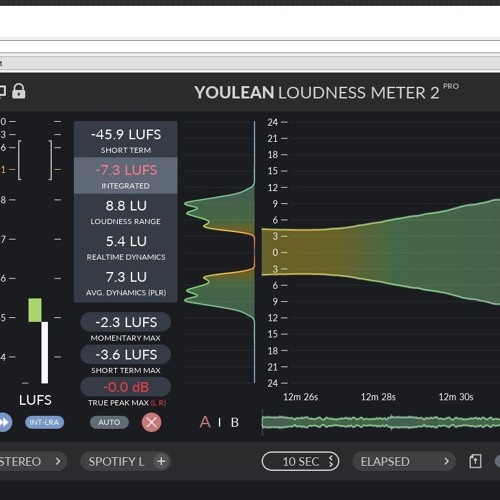500x500 pixels.
Task: Click the white LUFS meter bar
Action: coord(45,353)
